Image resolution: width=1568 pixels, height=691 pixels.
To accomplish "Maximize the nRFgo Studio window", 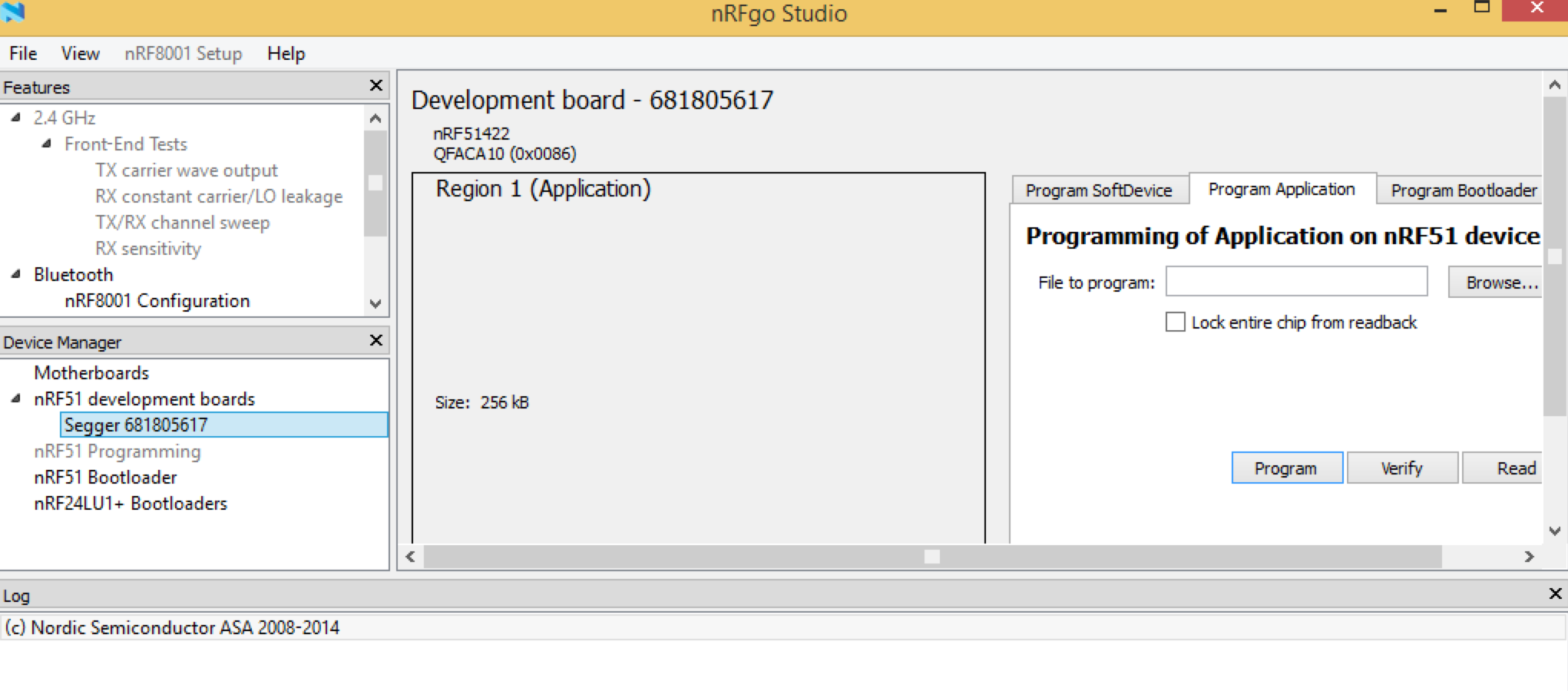I will 1482,8.
